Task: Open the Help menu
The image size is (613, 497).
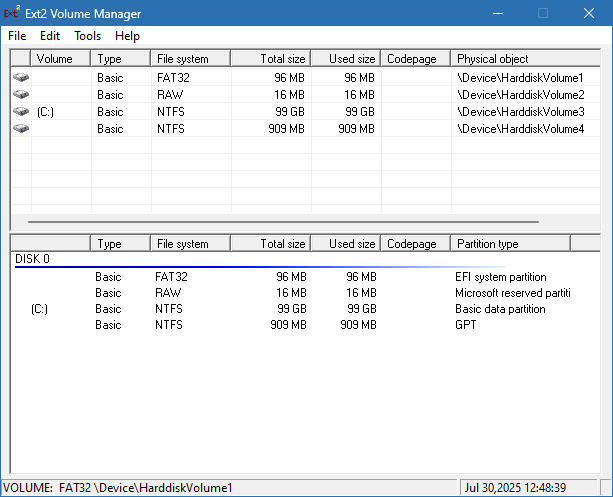Action: (x=127, y=36)
